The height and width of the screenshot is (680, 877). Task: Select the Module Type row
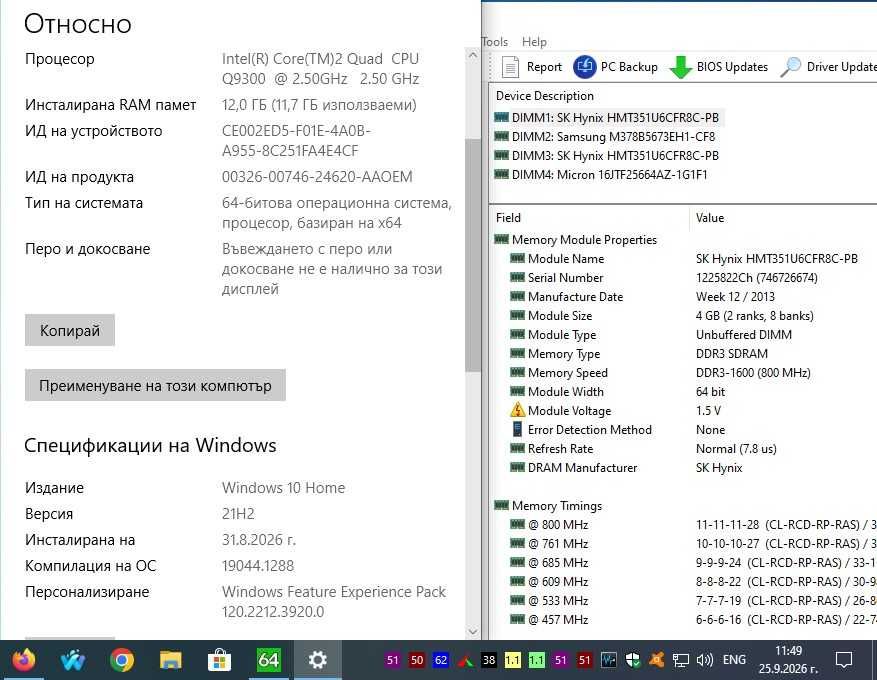[x=651, y=334]
